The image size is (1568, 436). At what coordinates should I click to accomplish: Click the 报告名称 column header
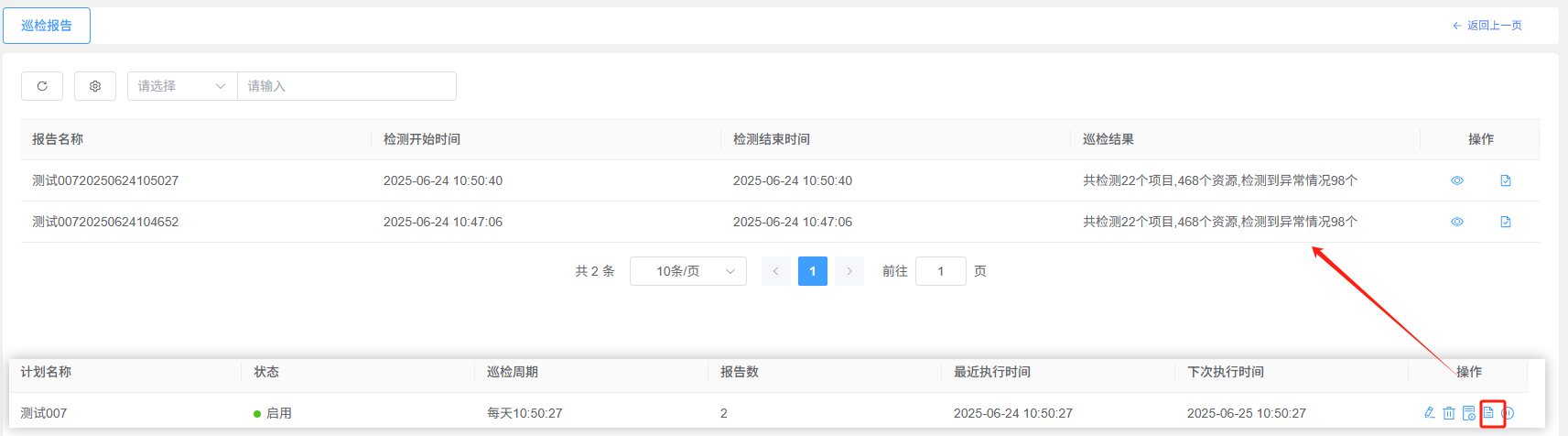point(58,139)
